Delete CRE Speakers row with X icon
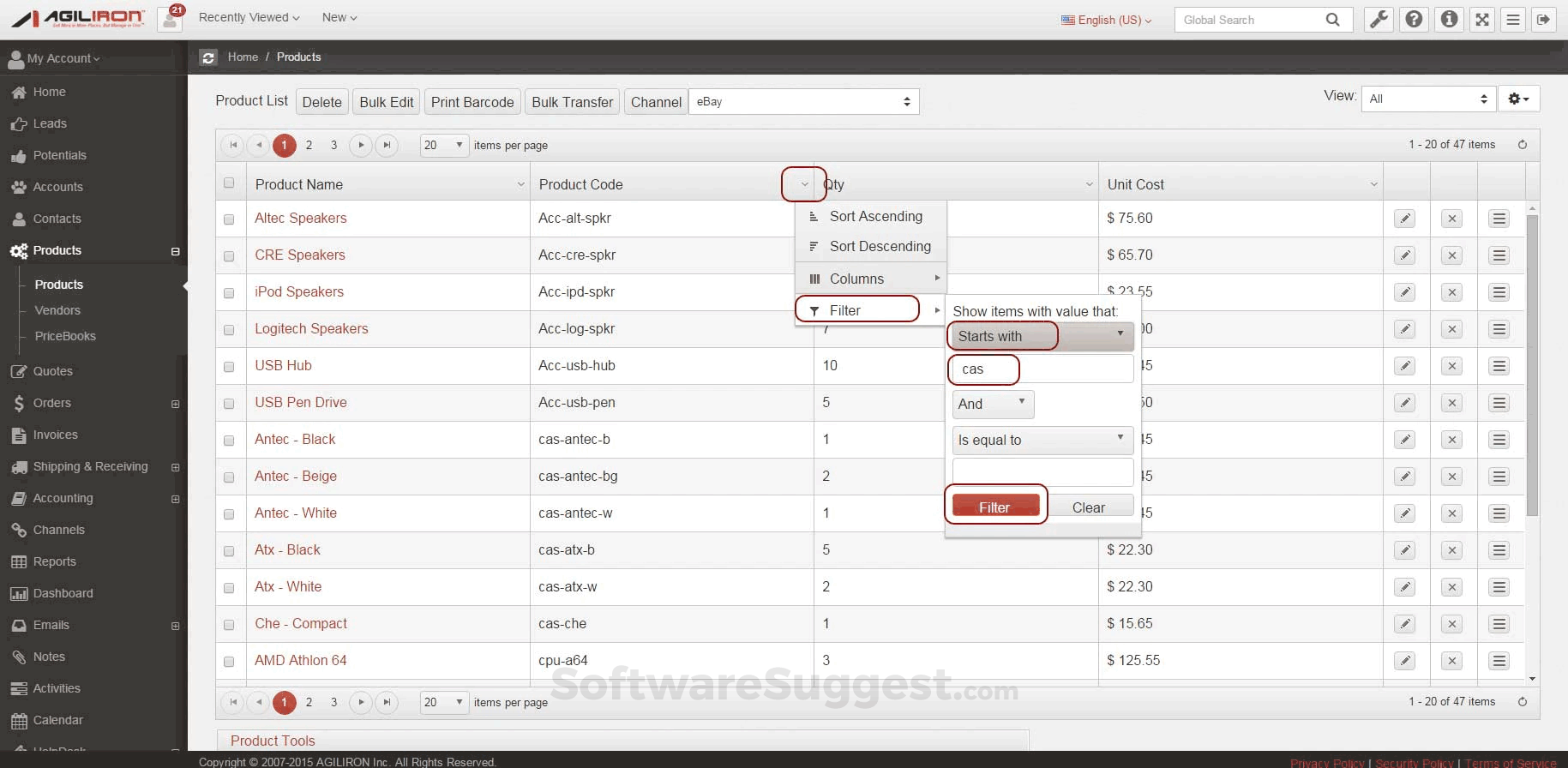The width and height of the screenshot is (1568, 768). (x=1451, y=255)
